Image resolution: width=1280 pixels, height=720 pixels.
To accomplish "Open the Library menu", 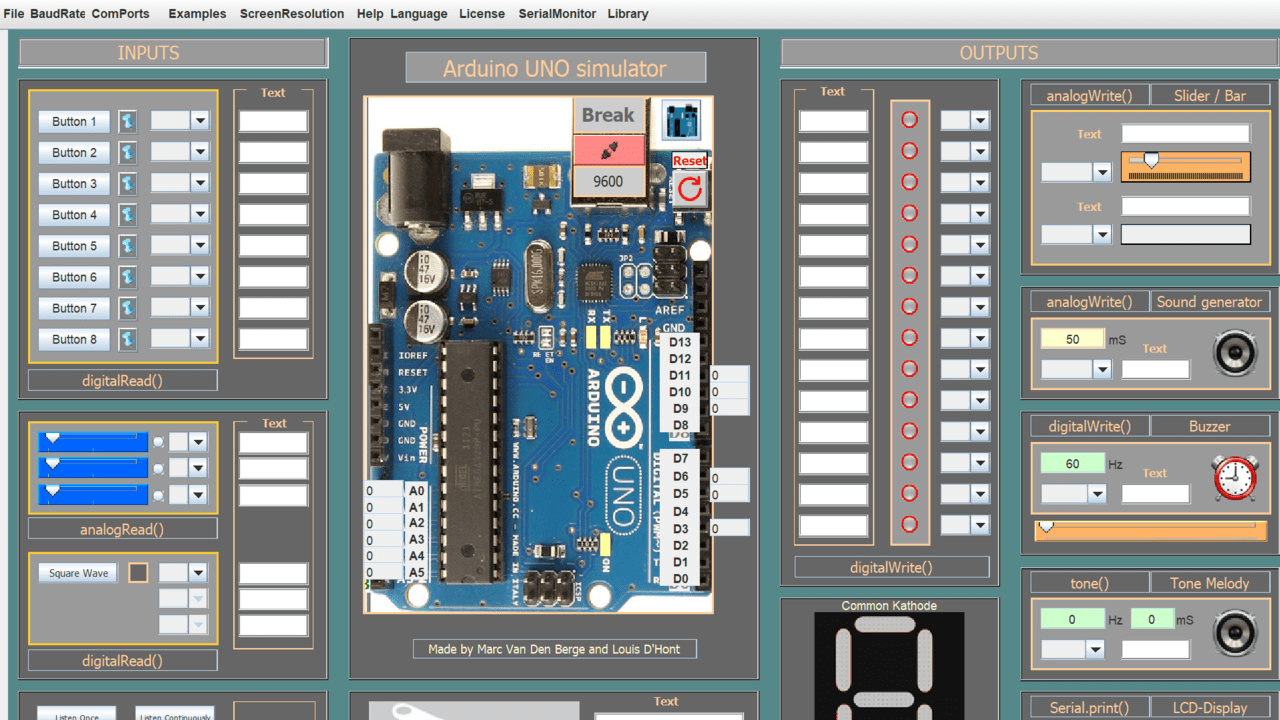I will tap(628, 14).
